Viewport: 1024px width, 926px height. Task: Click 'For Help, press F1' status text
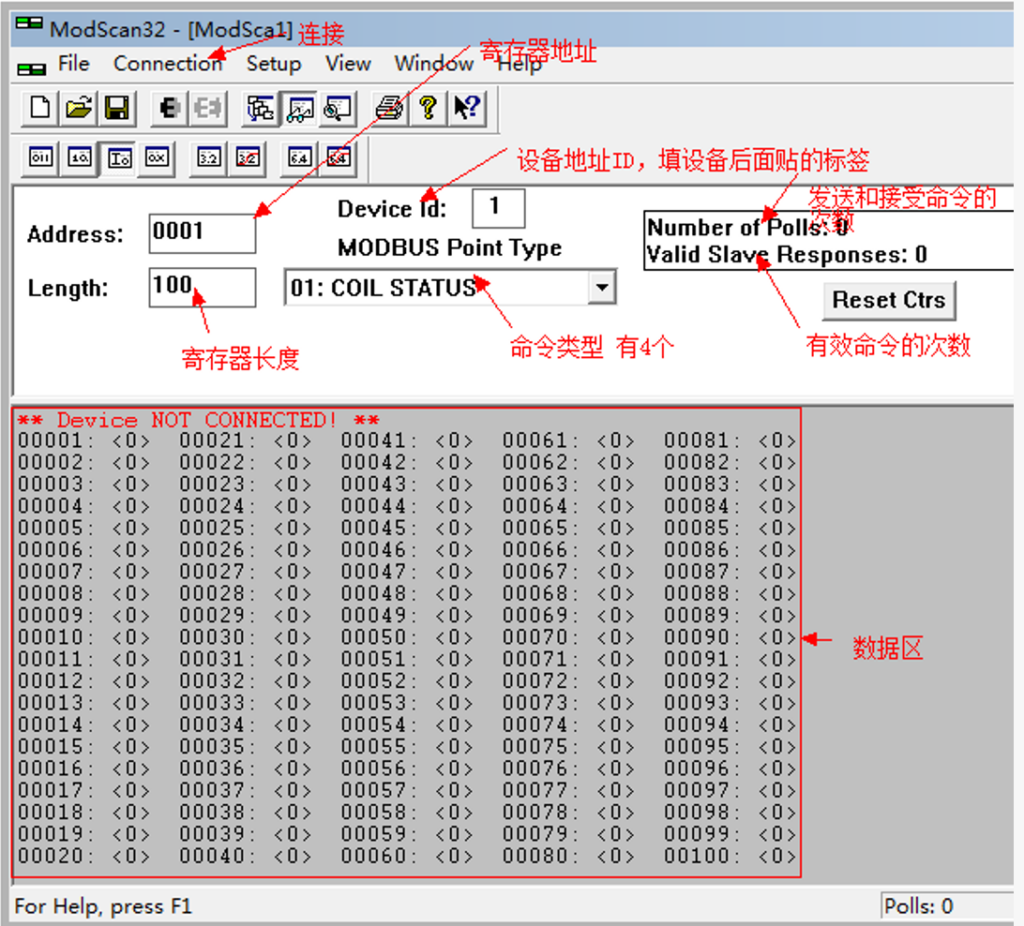pos(103,906)
